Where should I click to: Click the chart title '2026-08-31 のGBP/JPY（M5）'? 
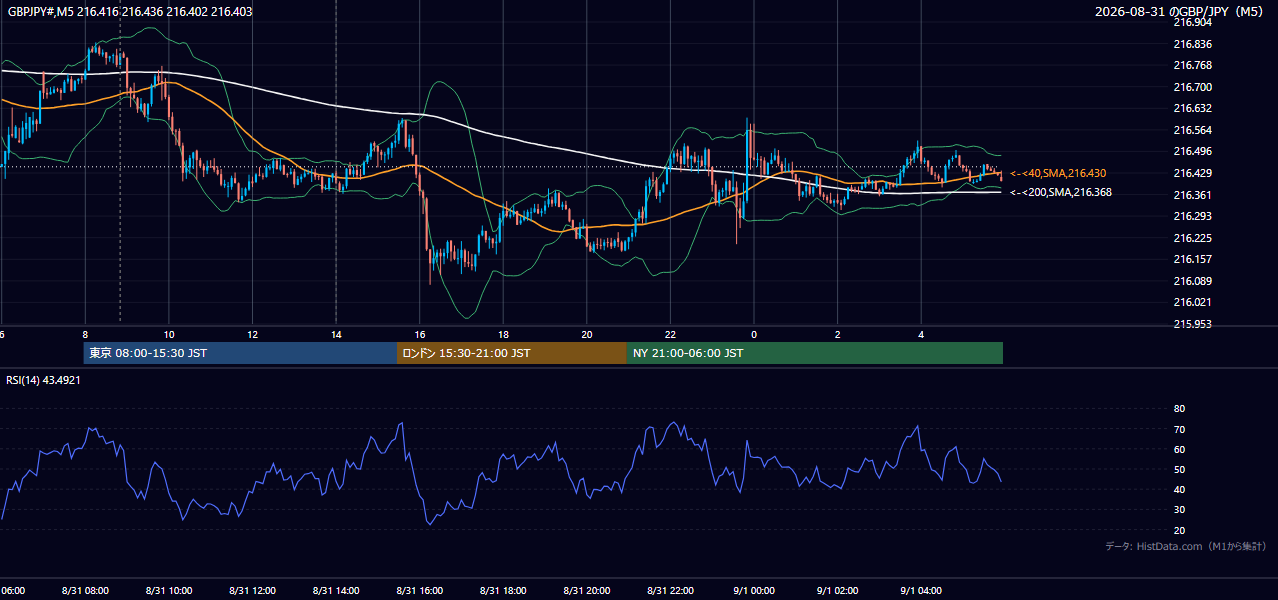(x=1180, y=11)
